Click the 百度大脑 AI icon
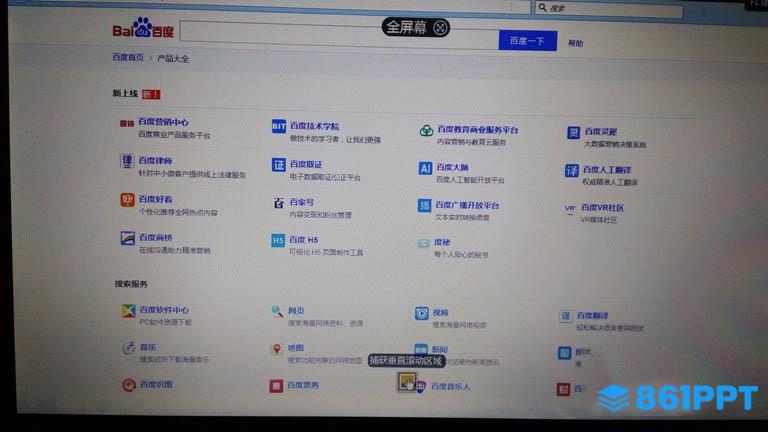Viewport: 768px width, 432px height. click(x=425, y=168)
